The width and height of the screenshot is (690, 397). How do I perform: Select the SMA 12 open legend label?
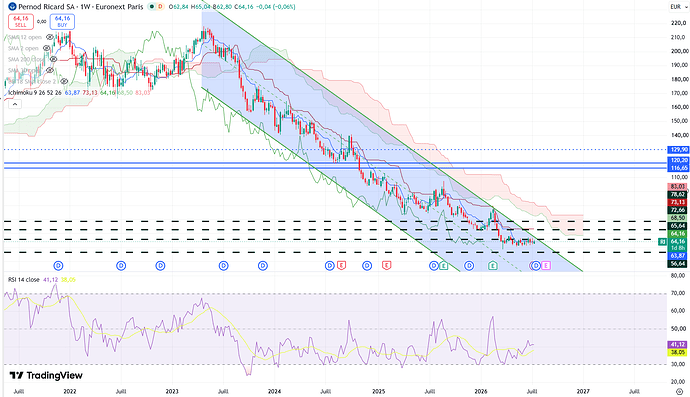click(x=25, y=37)
